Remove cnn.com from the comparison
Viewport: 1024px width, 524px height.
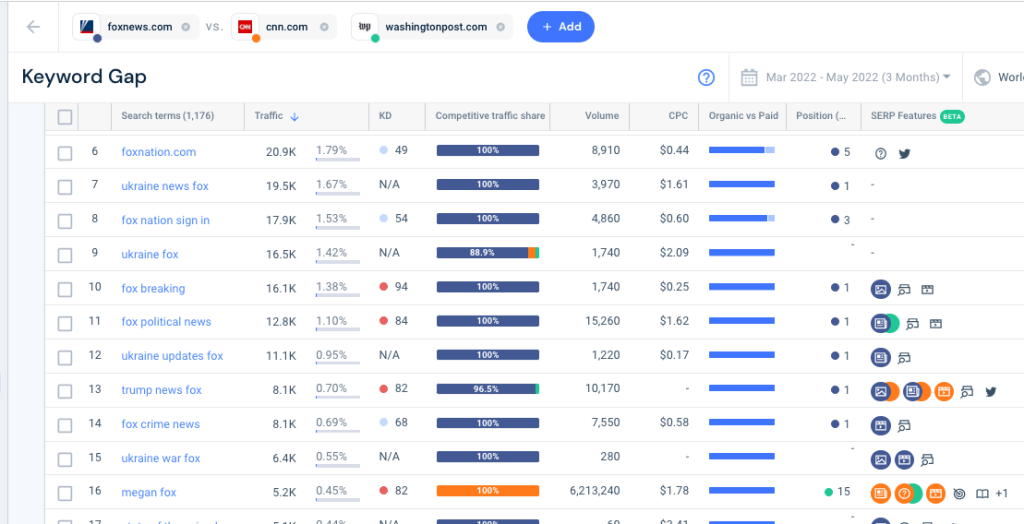pyautogui.click(x=324, y=27)
